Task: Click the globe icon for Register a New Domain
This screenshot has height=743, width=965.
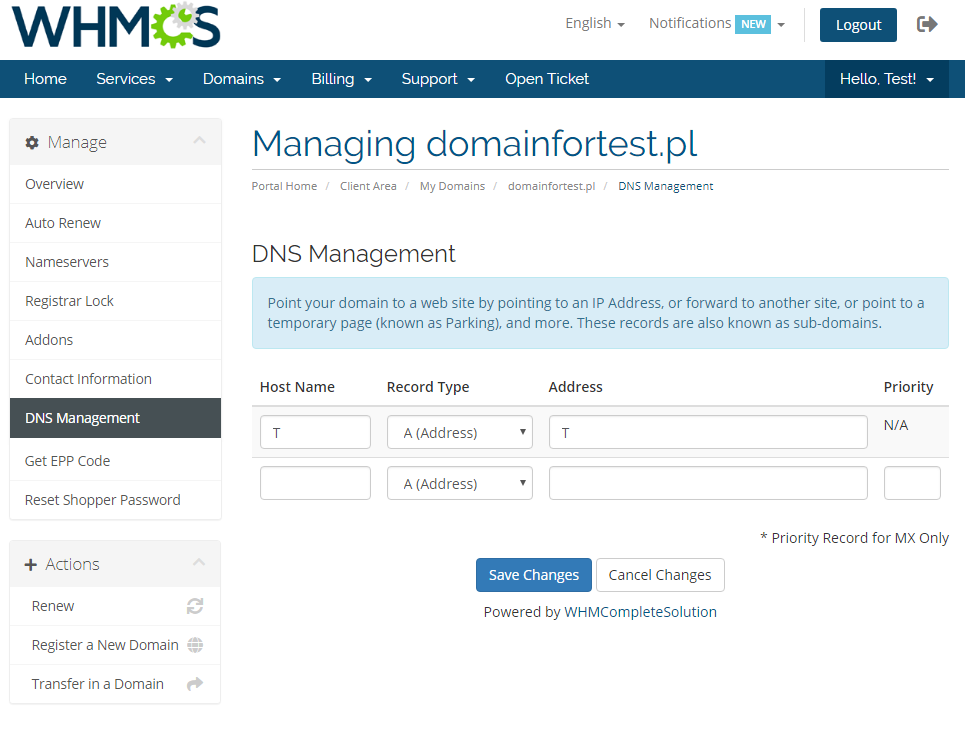Action: click(195, 645)
